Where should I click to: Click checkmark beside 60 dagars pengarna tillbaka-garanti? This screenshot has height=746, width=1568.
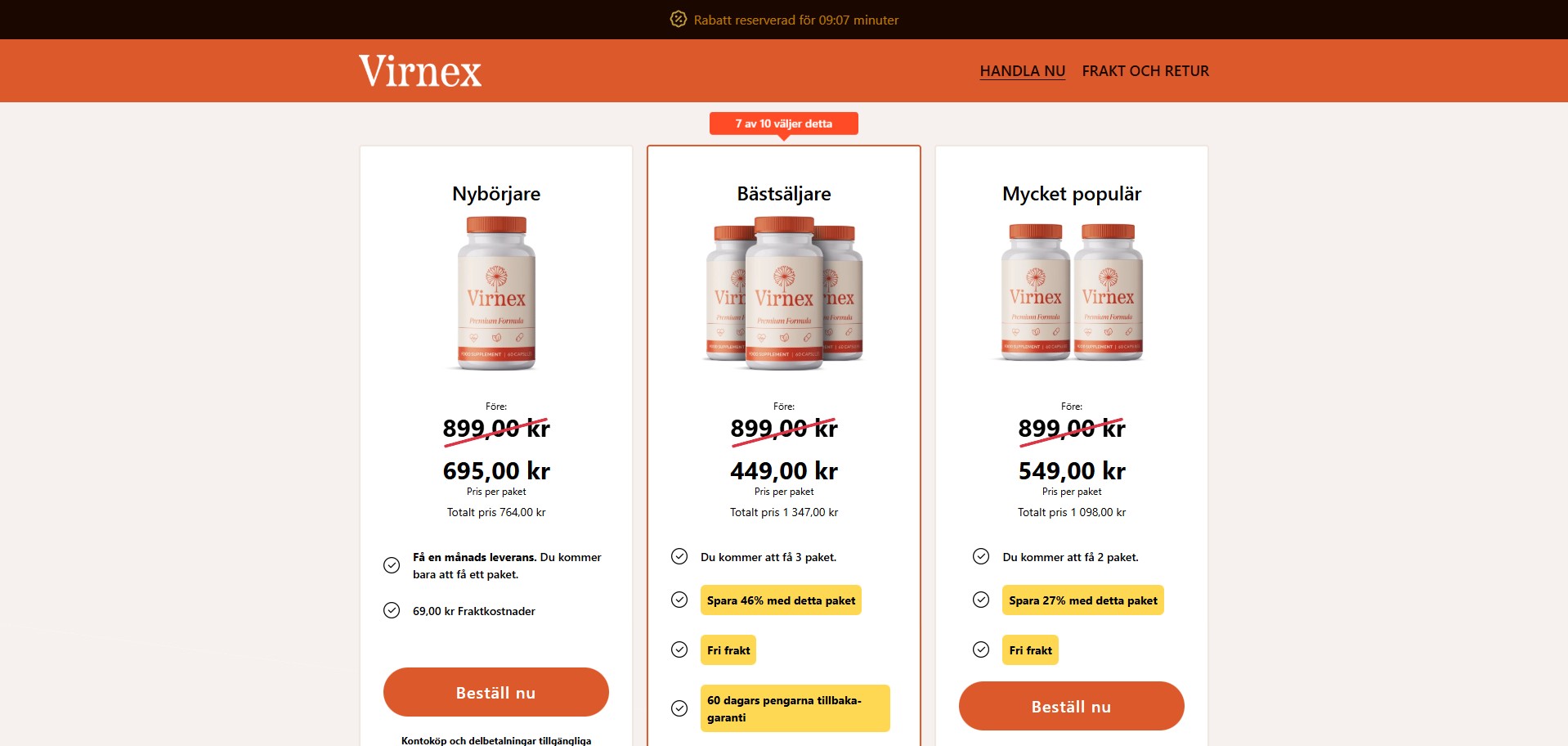(679, 708)
